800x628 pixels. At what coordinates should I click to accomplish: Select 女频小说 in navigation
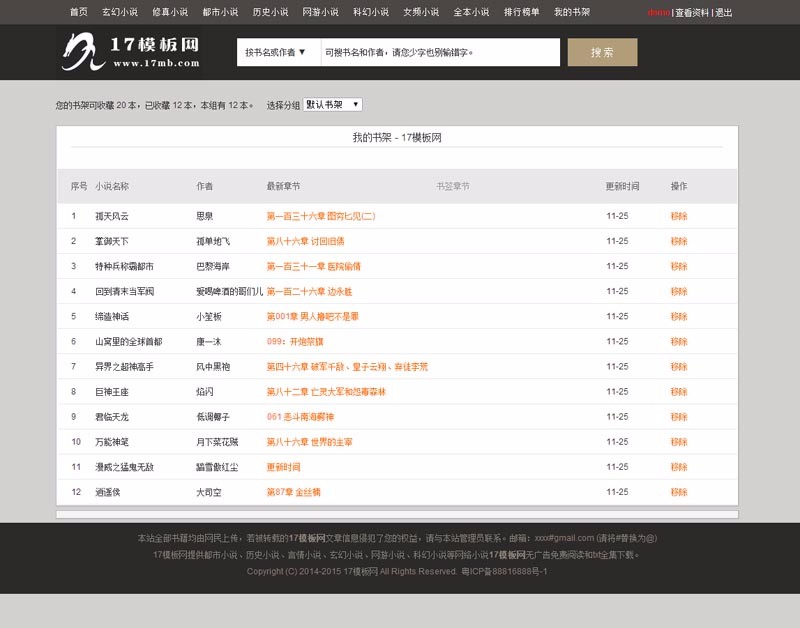tap(421, 12)
